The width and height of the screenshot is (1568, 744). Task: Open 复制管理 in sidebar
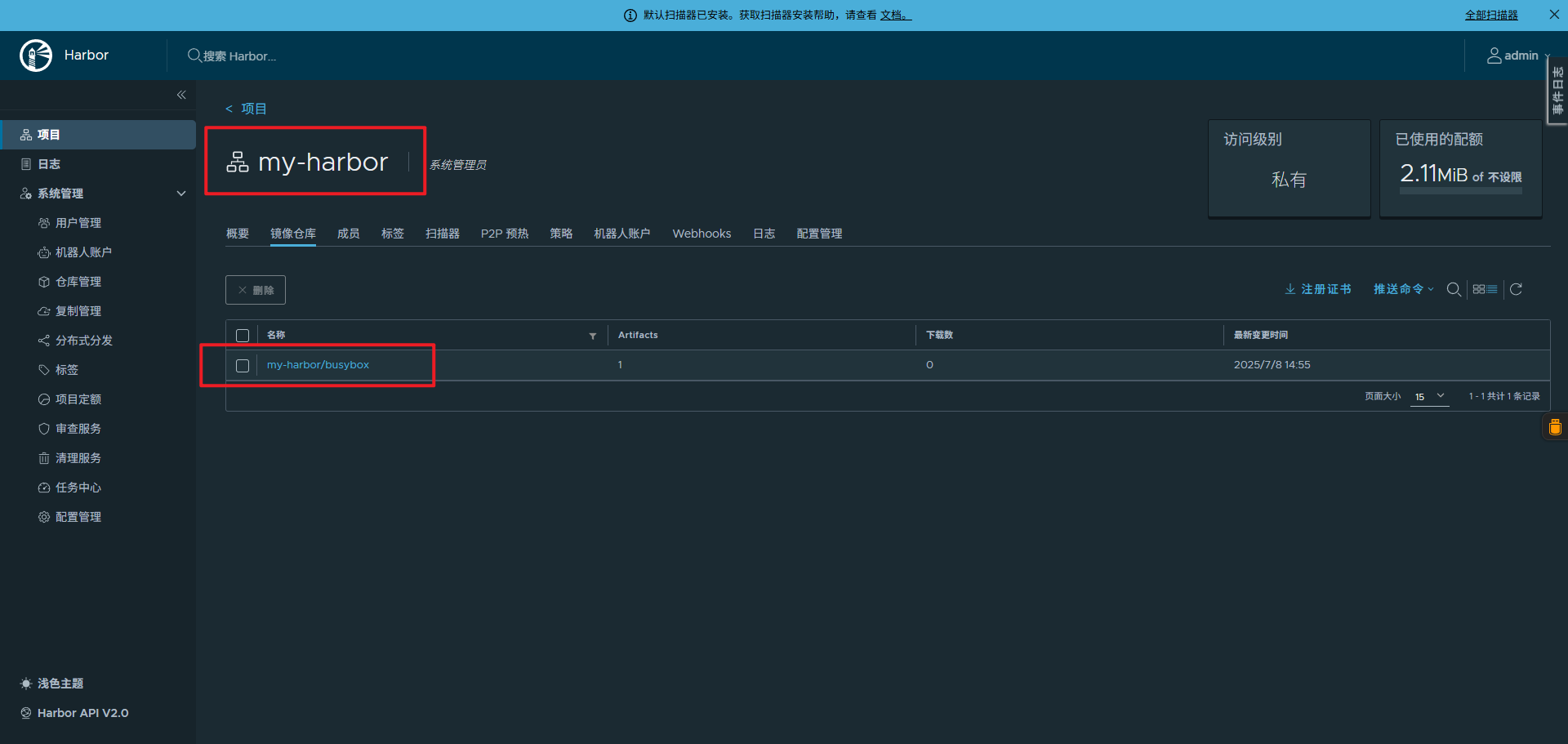point(78,311)
